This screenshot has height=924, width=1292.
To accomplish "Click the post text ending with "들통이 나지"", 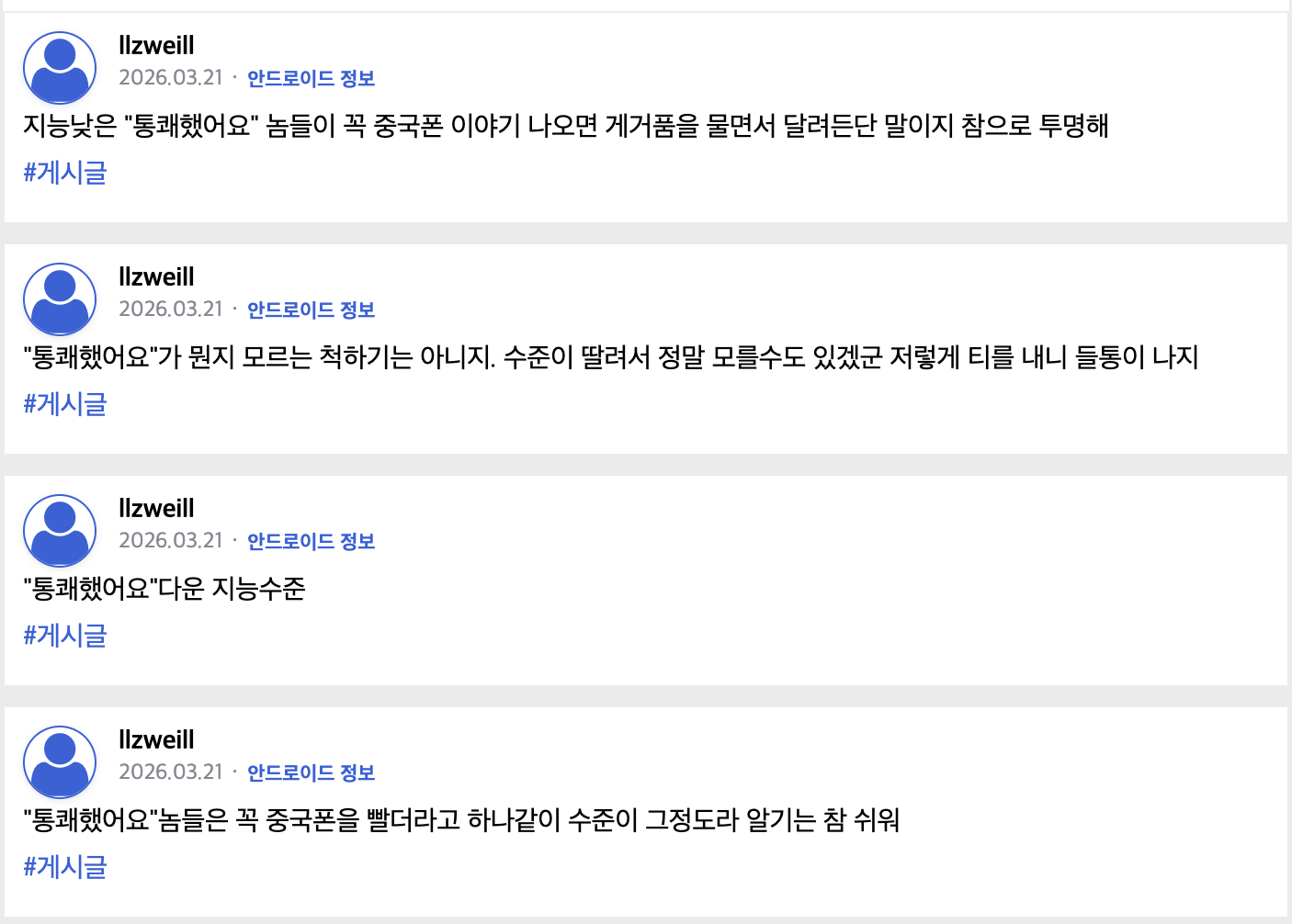I will click(610, 356).
